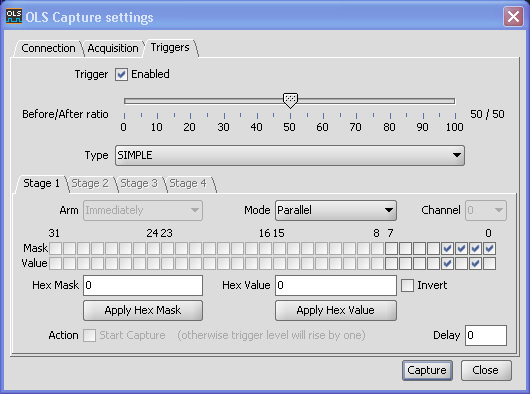Click the Apply Hex Value button
Image resolution: width=530 pixels, height=394 pixels.
336,310
